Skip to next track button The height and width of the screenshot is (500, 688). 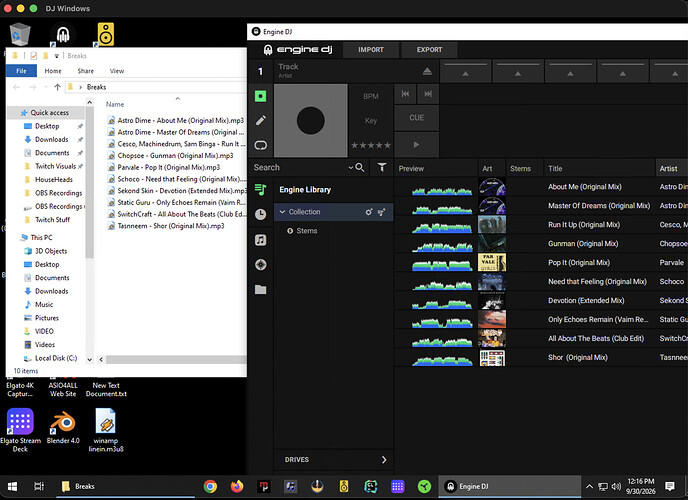(428, 94)
